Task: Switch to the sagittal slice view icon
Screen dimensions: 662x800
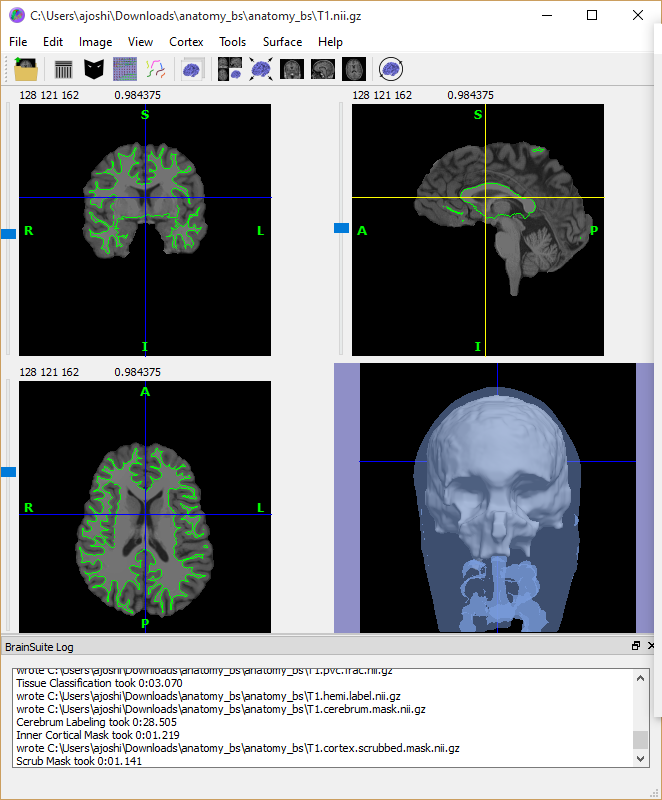Action: (323, 69)
